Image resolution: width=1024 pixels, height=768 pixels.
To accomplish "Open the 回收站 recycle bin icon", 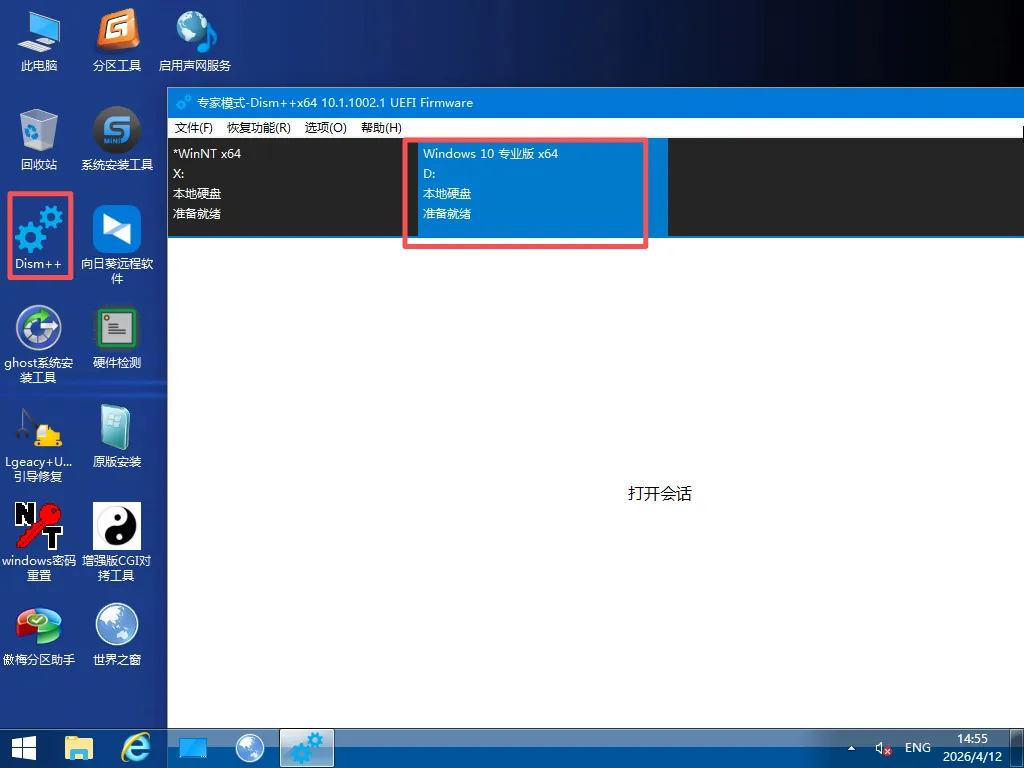I will pos(39,140).
